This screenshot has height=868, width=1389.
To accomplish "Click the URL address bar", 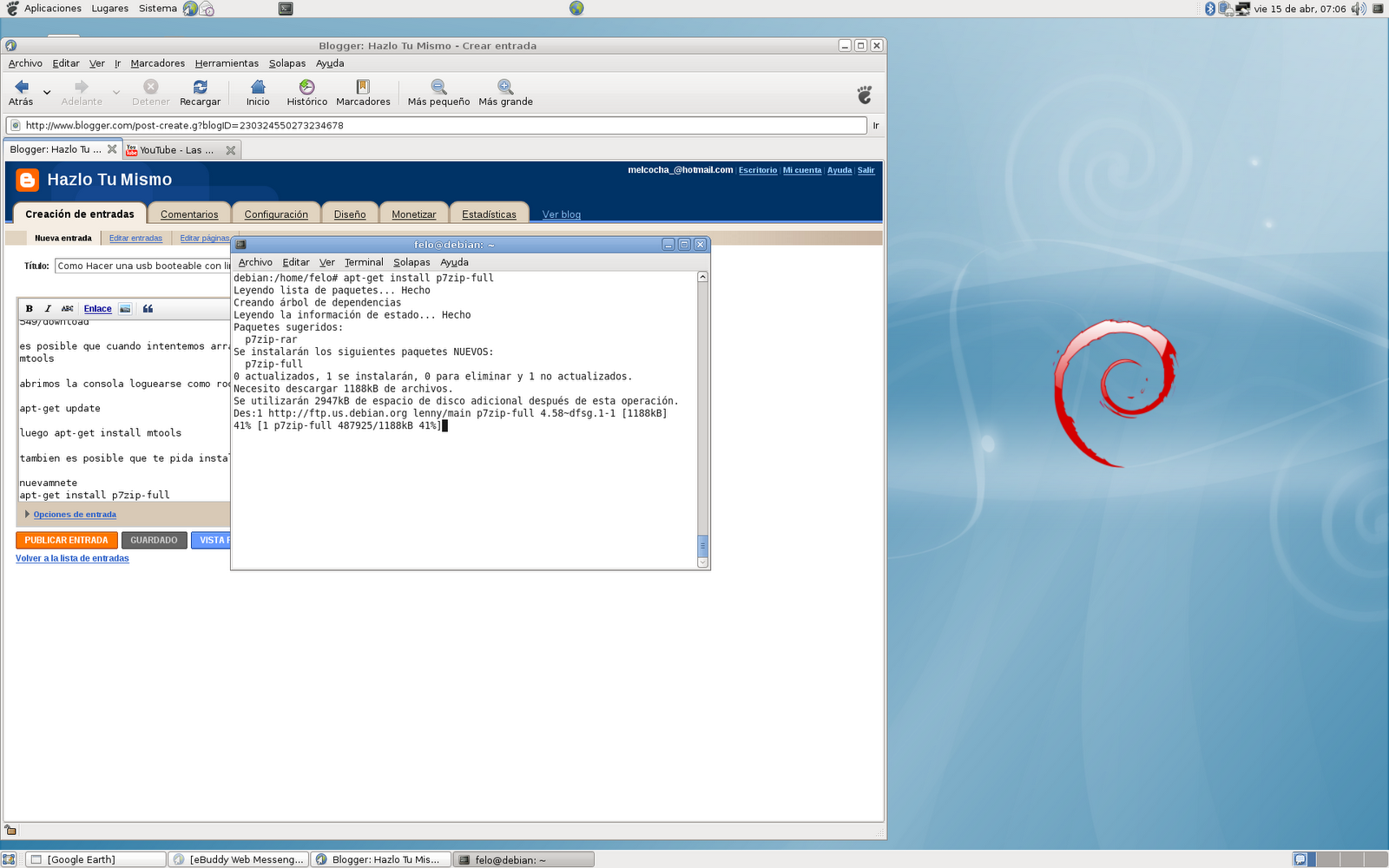I will point(437,125).
